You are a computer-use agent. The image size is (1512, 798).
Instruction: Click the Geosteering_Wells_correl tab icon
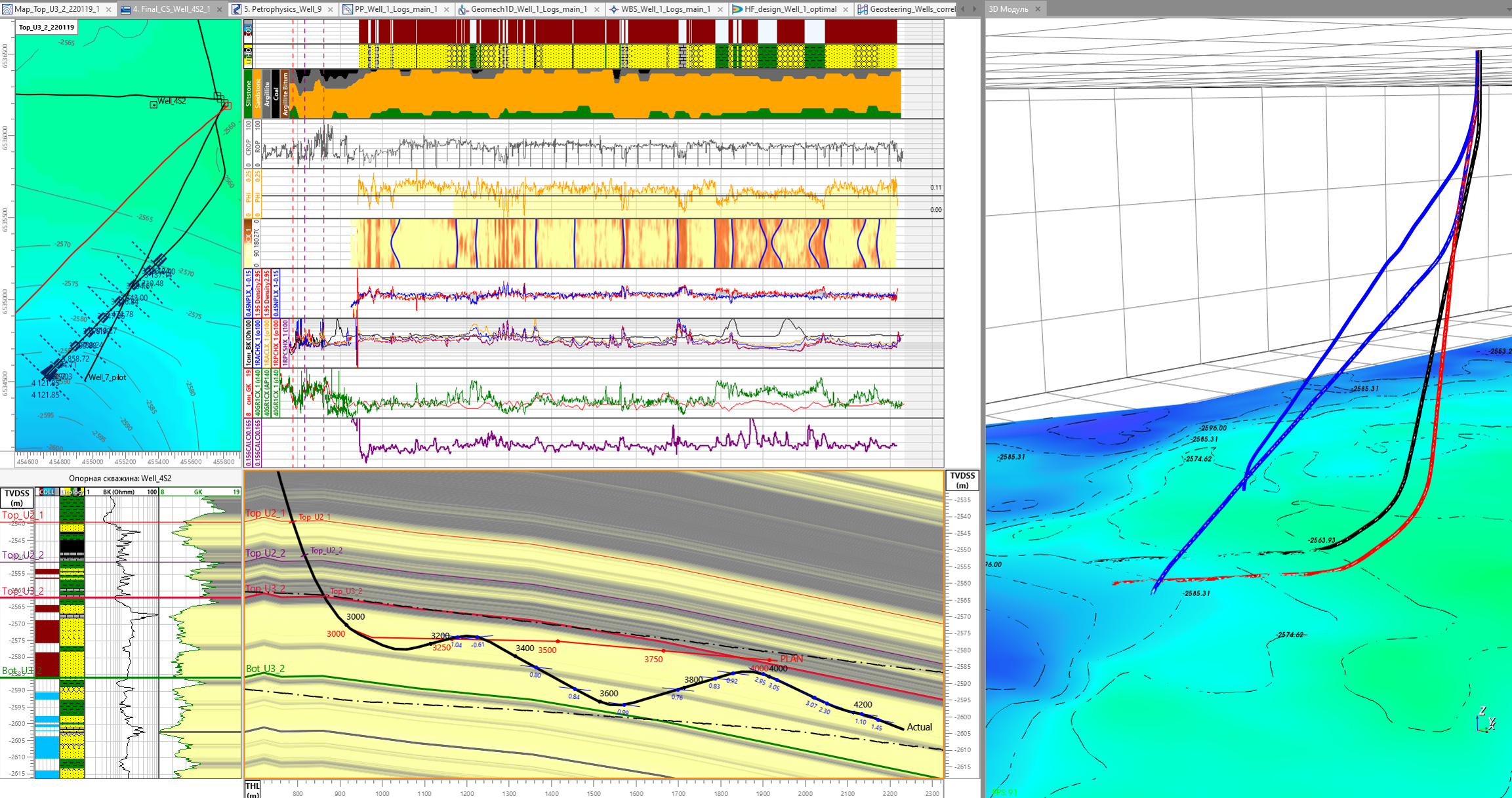(863, 9)
